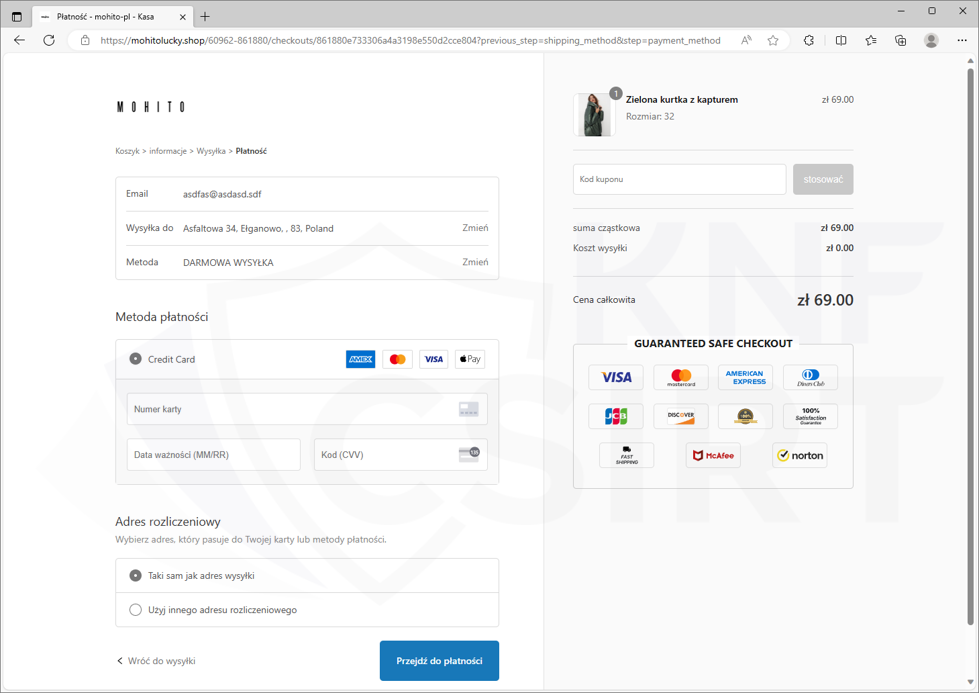Open the browser Extensions puzzle icon

[x=809, y=41]
